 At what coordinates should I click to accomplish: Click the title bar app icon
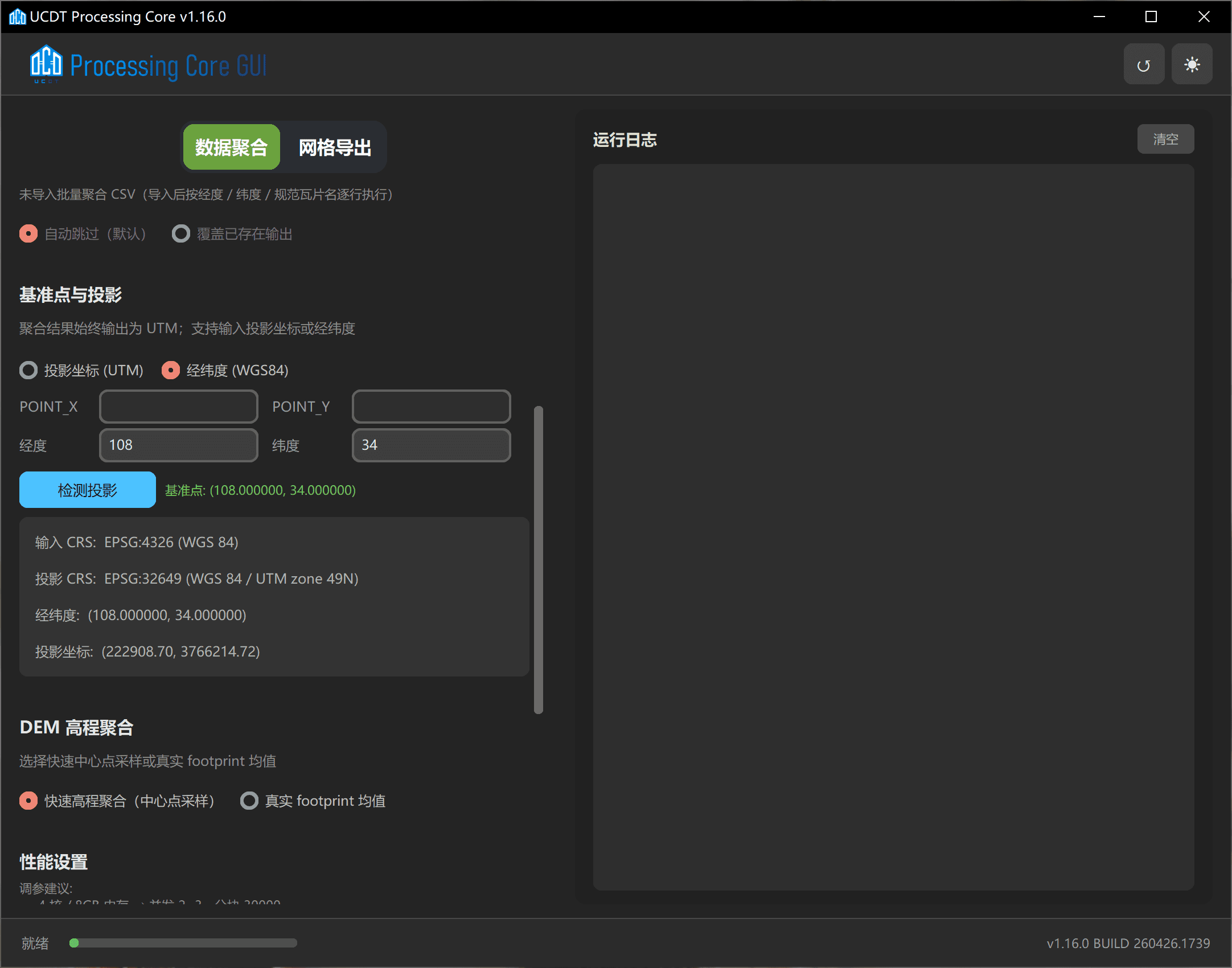tap(17, 17)
